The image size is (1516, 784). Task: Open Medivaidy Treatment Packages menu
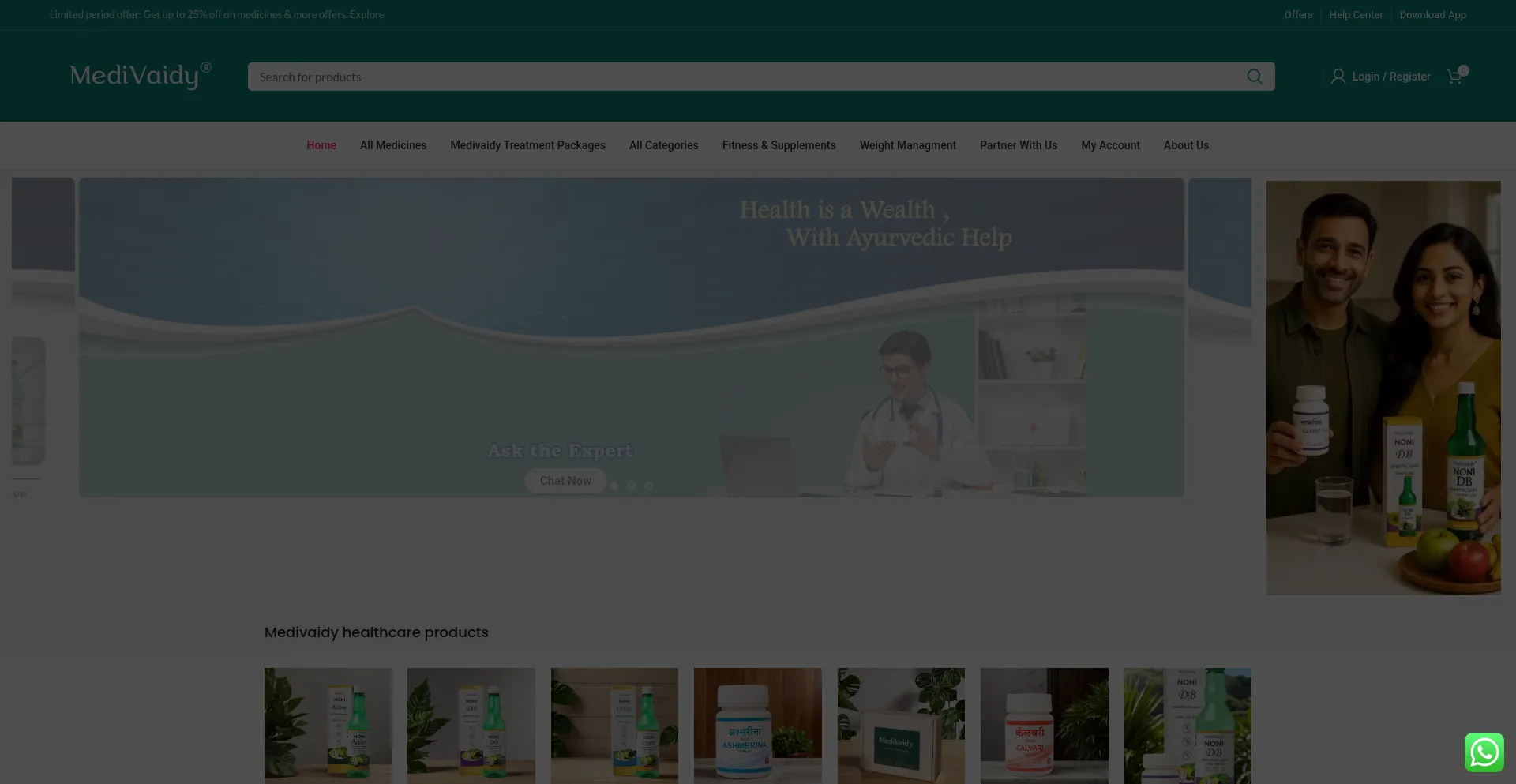pos(527,145)
